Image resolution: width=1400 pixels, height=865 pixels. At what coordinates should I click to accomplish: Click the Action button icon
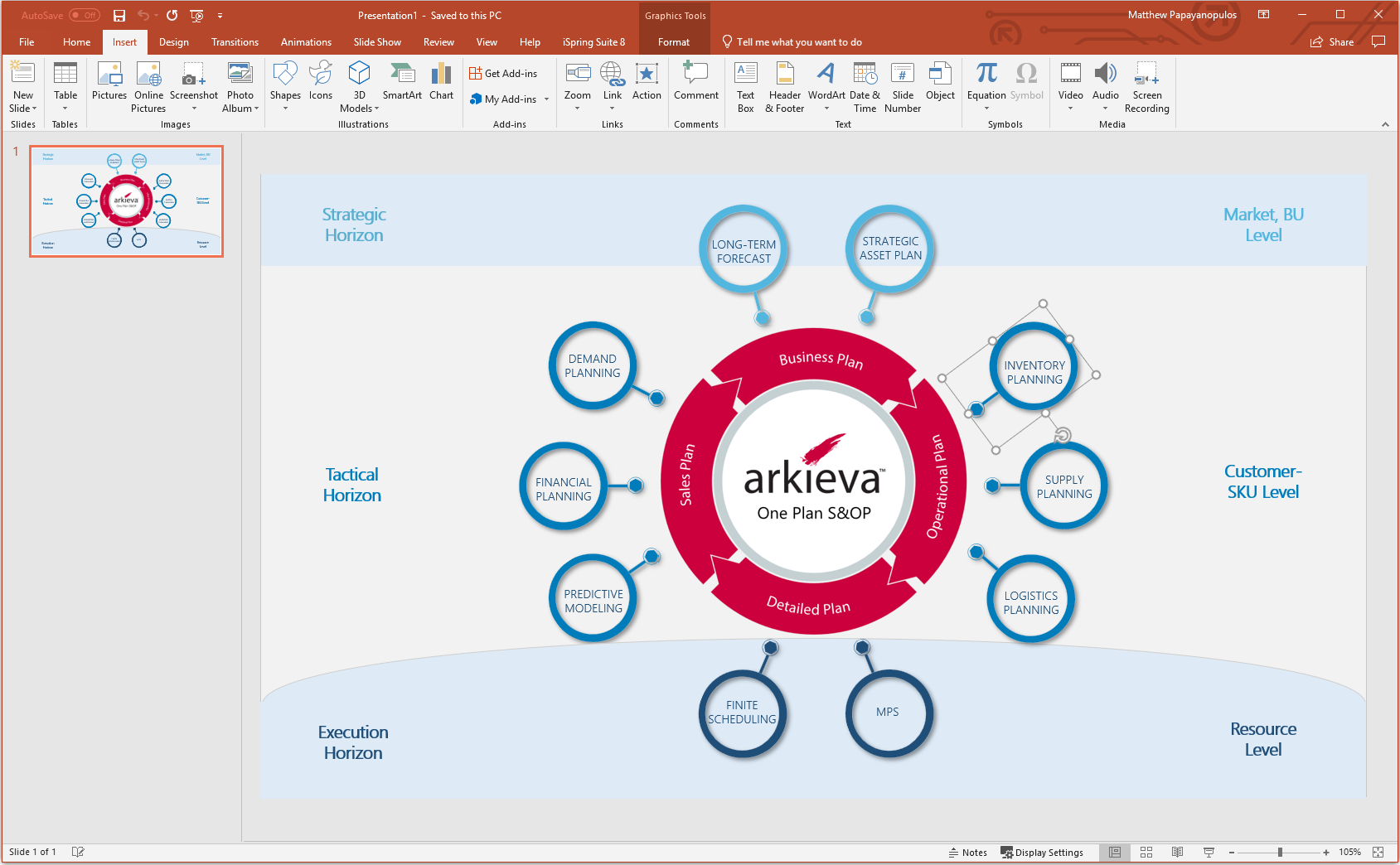tap(647, 81)
